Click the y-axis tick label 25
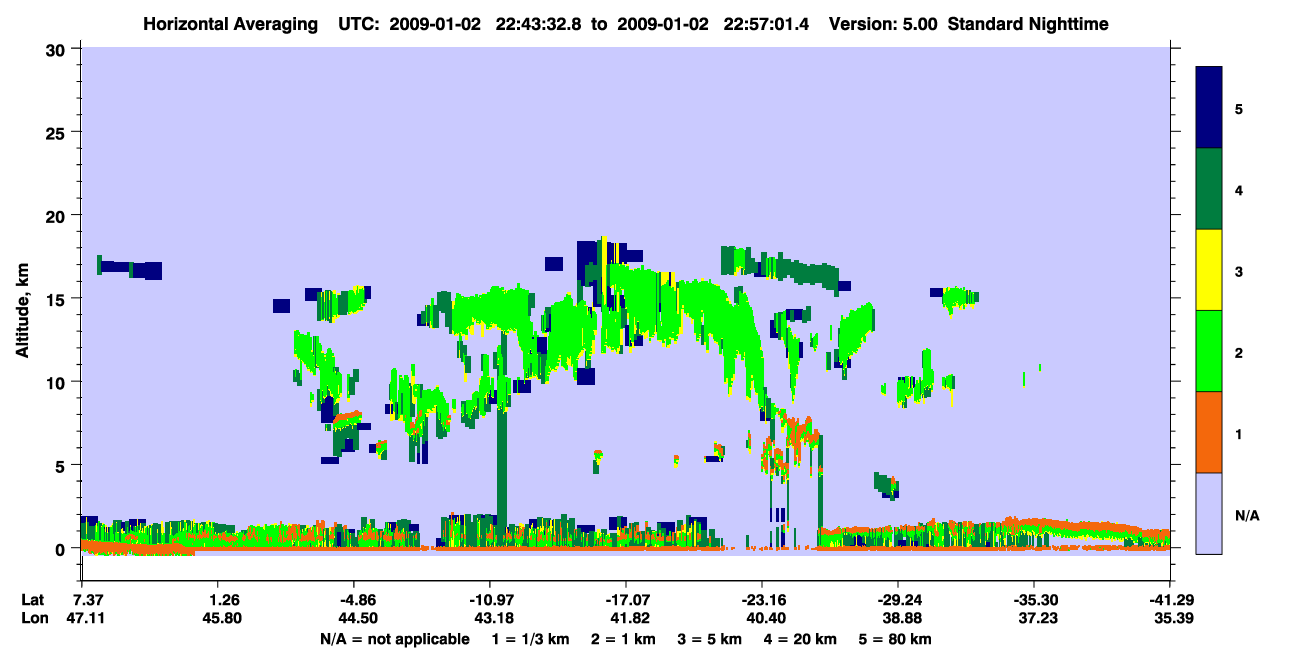The width and height of the screenshot is (1300, 667). pyautogui.click(x=58, y=132)
